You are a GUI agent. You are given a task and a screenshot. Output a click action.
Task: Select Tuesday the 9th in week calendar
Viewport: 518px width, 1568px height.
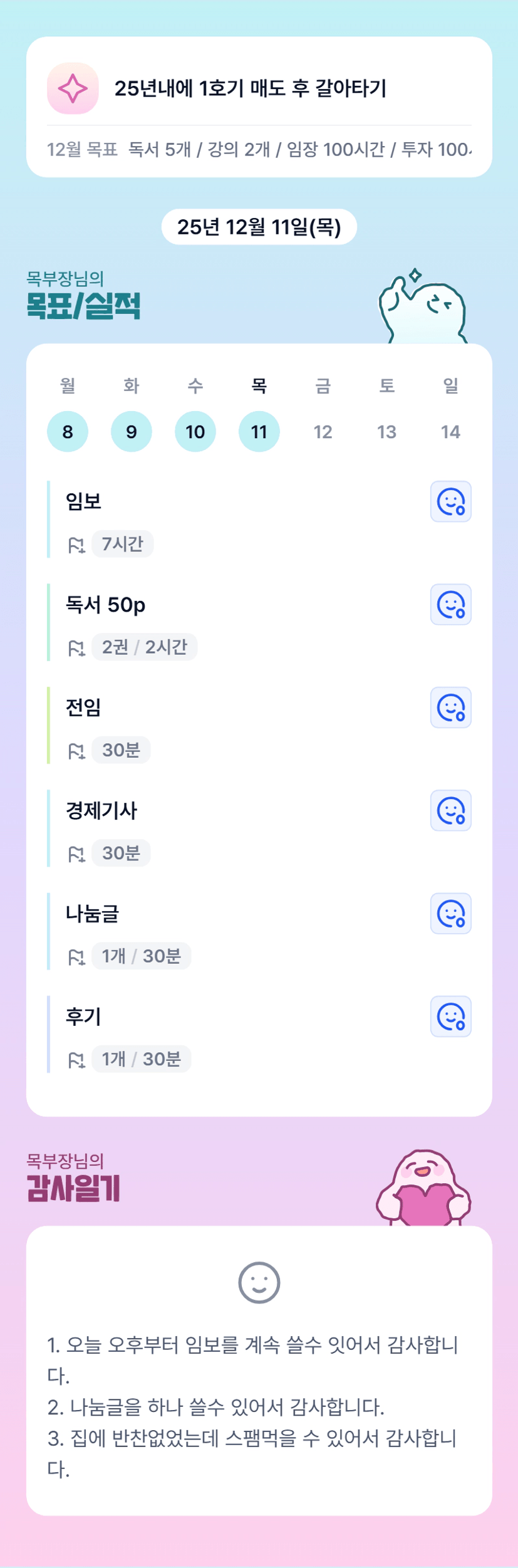click(x=132, y=432)
